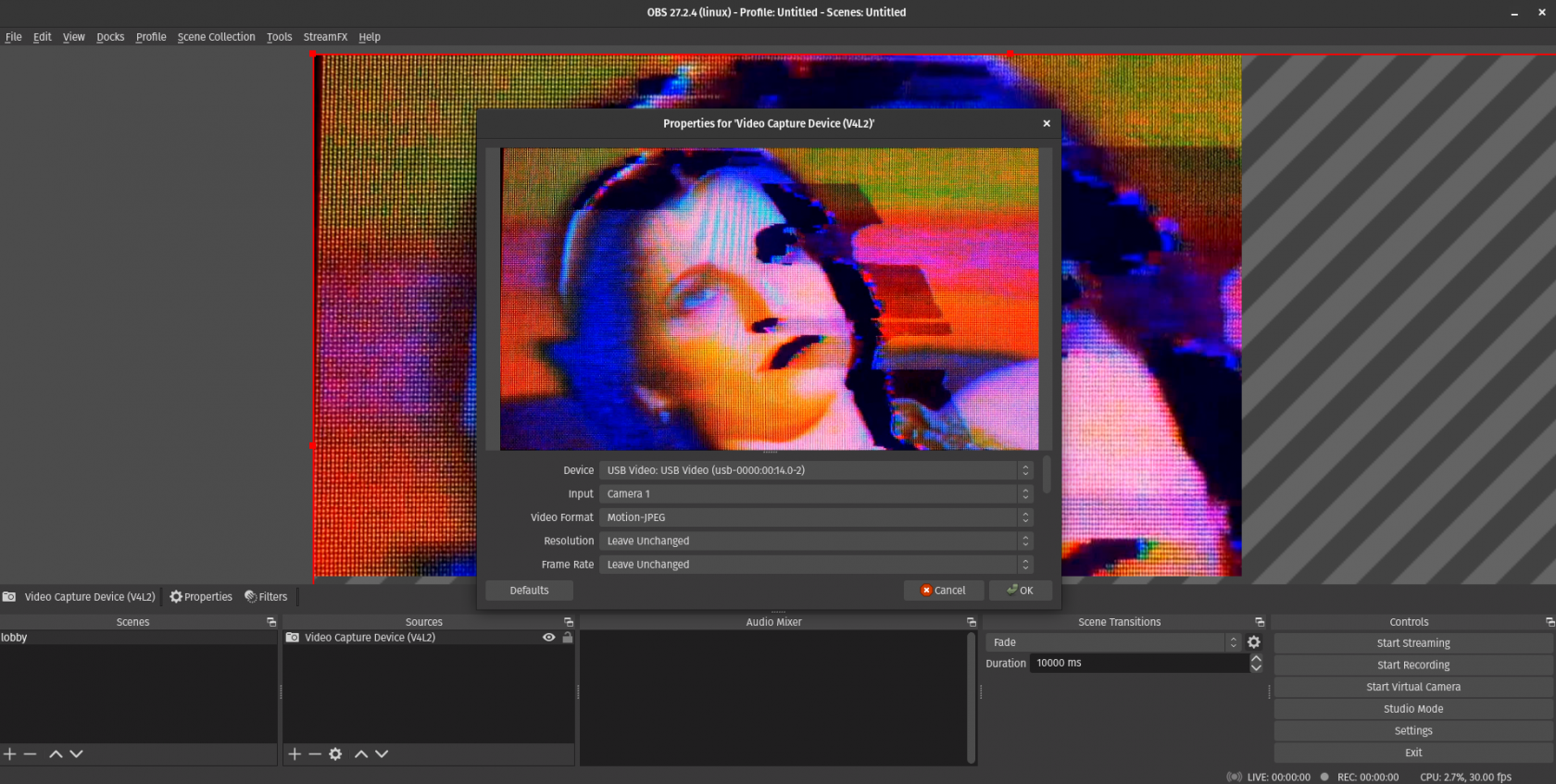Open the View menu
This screenshot has width=1556, height=784.
click(x=74, y=37)
